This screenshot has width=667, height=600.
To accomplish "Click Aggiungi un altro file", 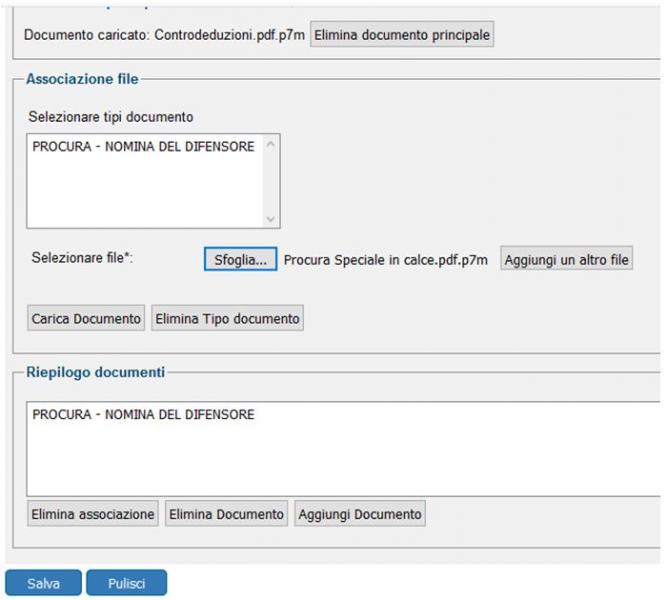I will pos(566,259).
